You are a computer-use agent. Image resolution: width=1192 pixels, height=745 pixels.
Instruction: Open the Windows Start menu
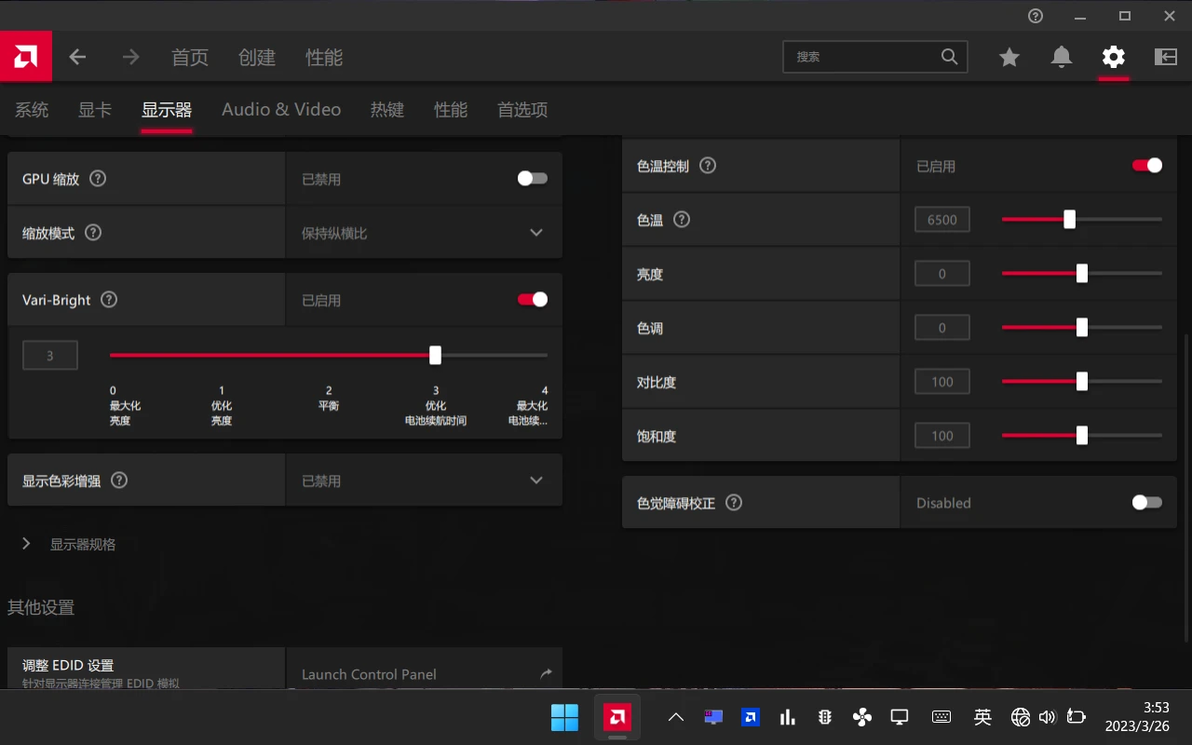564,717
